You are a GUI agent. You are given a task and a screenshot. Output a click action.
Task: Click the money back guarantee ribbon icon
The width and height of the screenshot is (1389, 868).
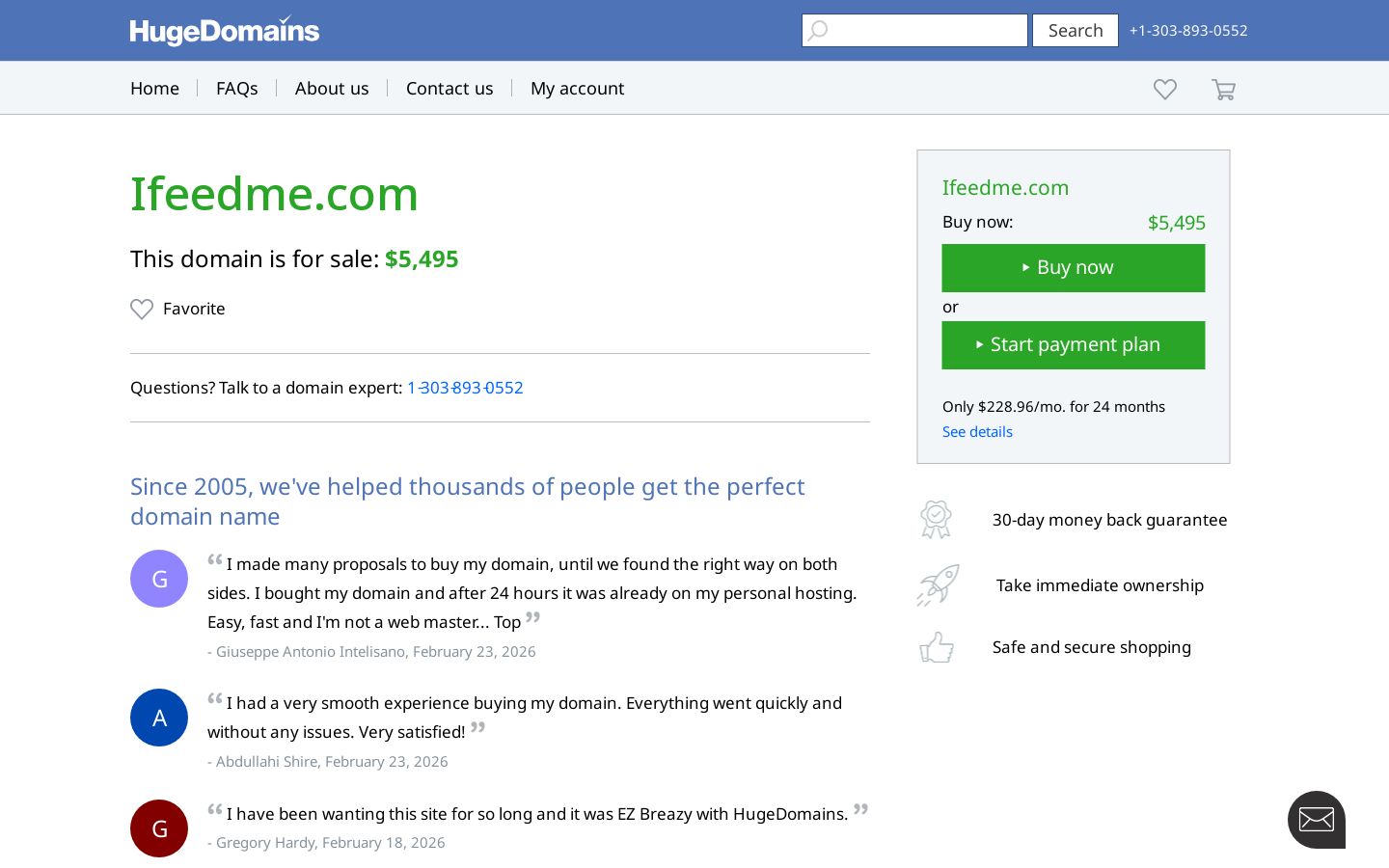(x=936, y=520)
